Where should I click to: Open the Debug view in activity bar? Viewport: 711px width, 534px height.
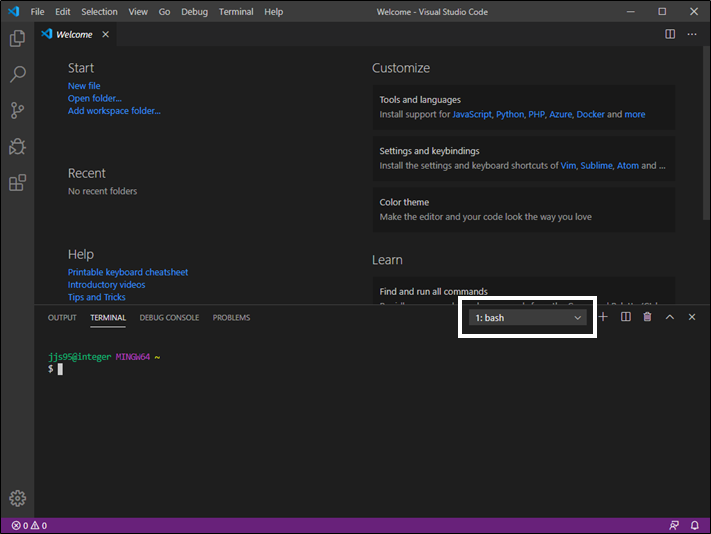tap(17, 146)
